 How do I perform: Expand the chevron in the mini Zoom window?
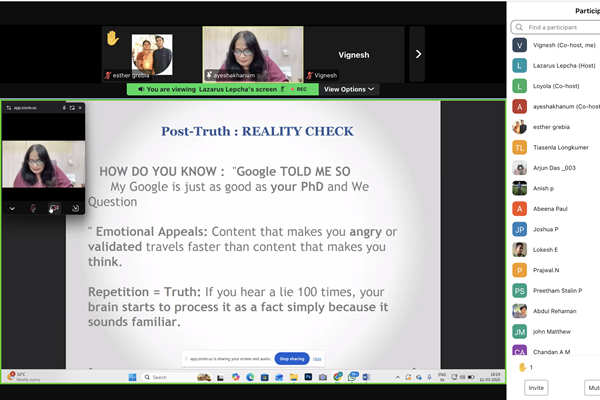click(x=12, y=208)
